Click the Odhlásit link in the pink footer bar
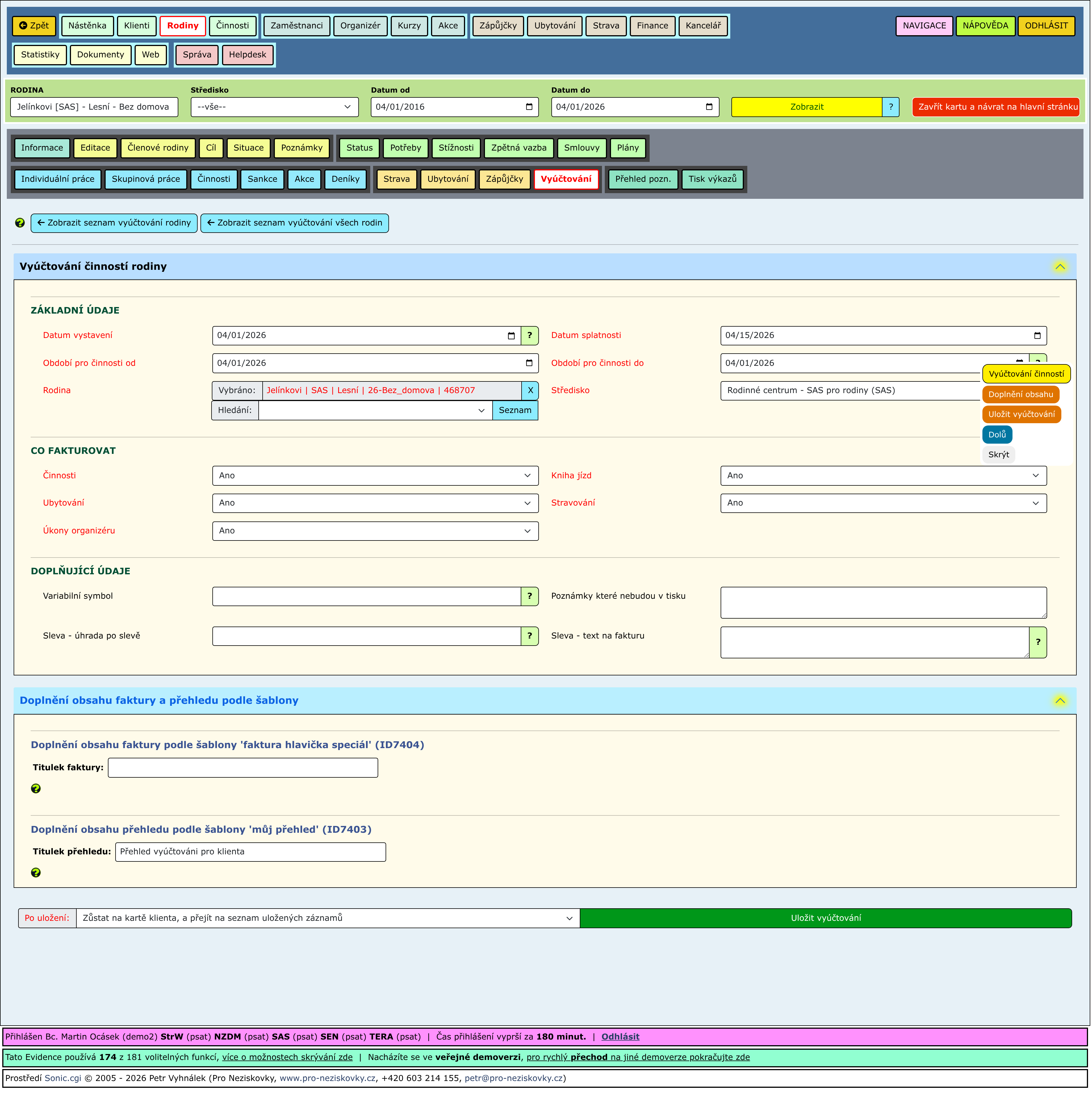Viewport: 1092px width, 1102px height. pyautogui.click(x=620, y=1038)
